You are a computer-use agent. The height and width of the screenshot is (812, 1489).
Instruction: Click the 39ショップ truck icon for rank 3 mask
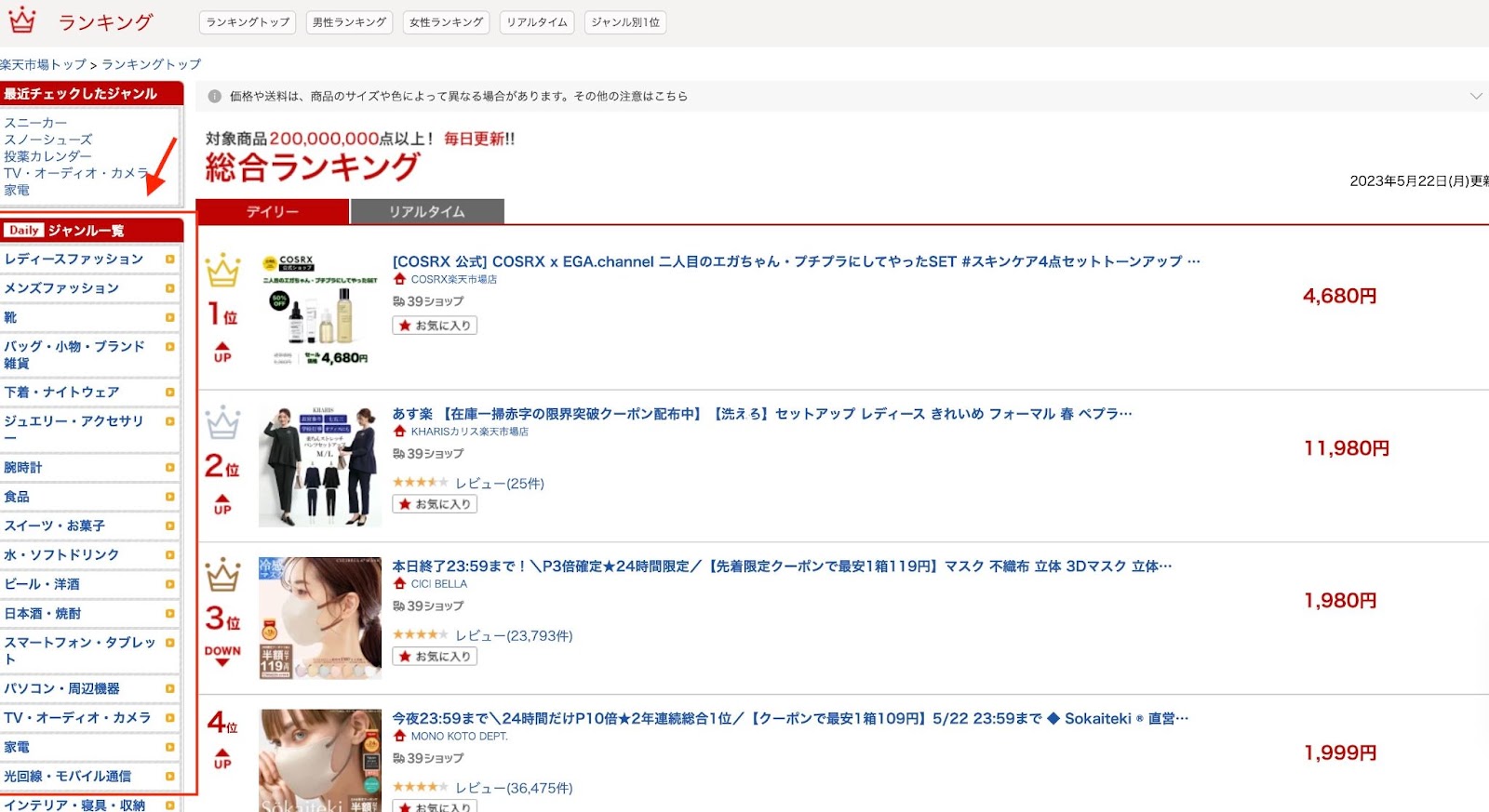pyautogui.click(x=398, y=606)
